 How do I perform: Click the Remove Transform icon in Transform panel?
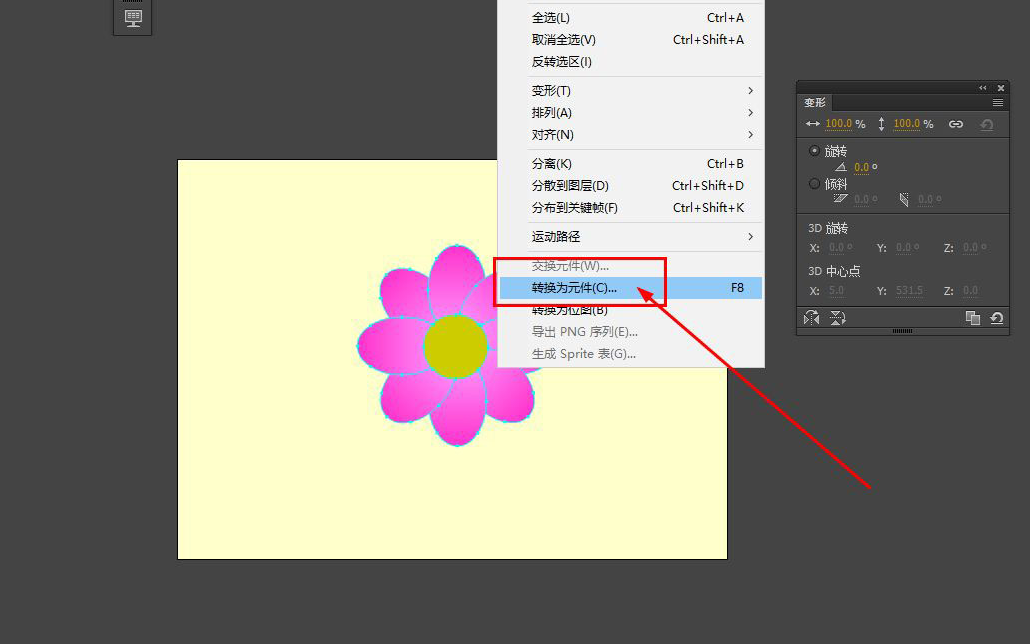click(997, 318)
